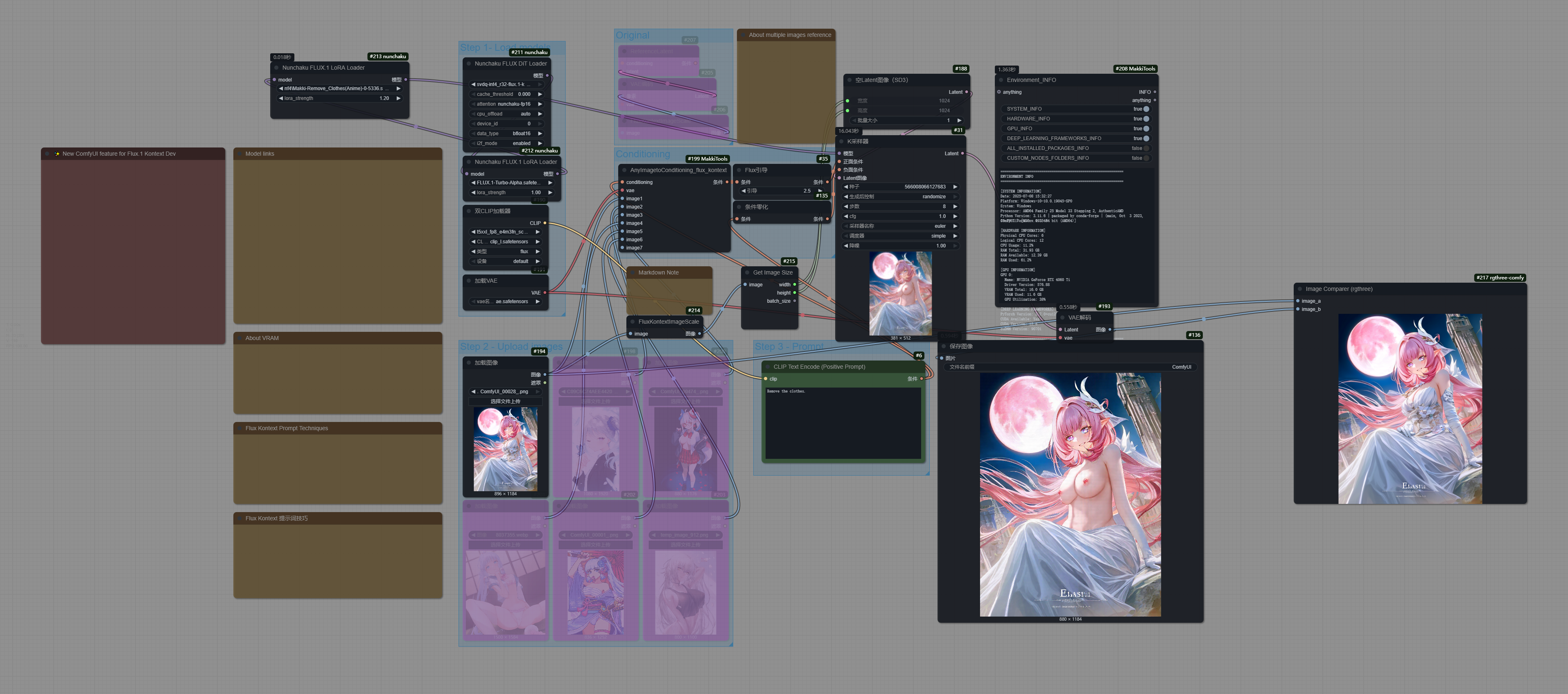
Task: Collapse the Nunchaku FLUX DiT Loader node dot
Action: pyautogui.click(x=469, y=64)
